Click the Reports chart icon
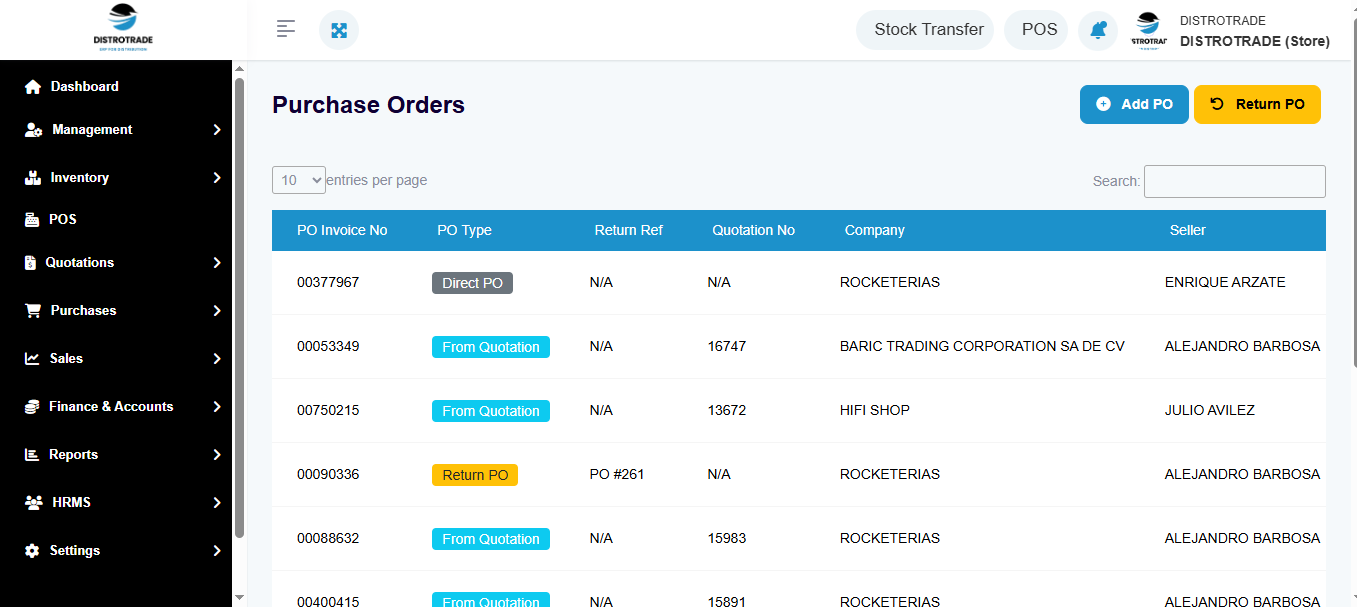This screenshot has width=1357, height=607. tap(31, 455)
